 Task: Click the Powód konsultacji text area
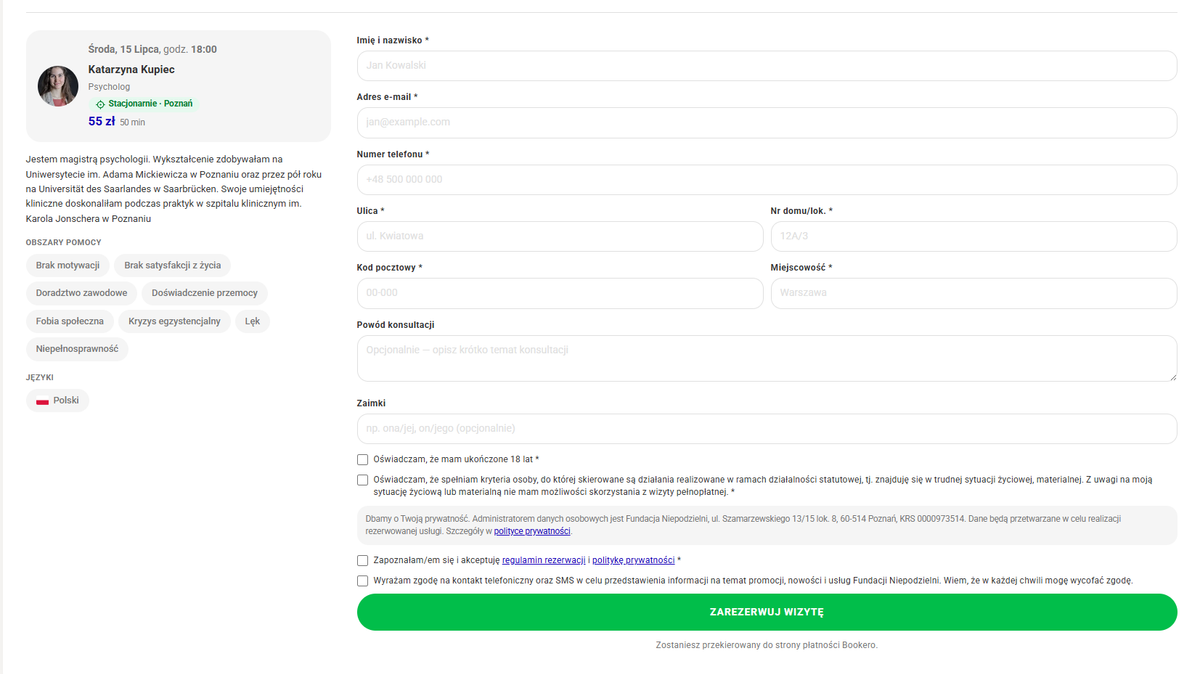tap(767, 358)
